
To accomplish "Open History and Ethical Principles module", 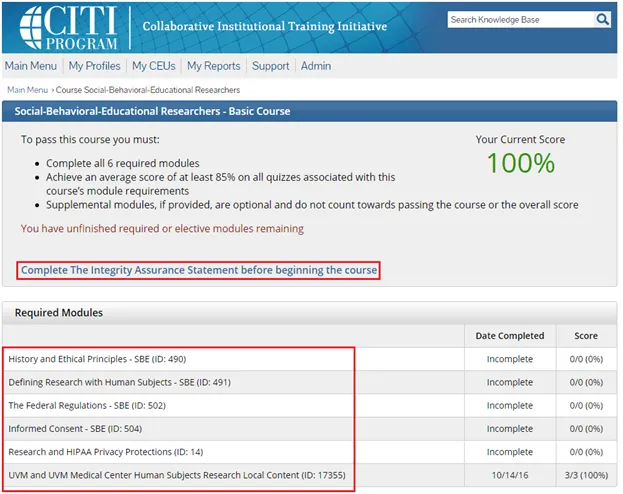I will (97, 359).
